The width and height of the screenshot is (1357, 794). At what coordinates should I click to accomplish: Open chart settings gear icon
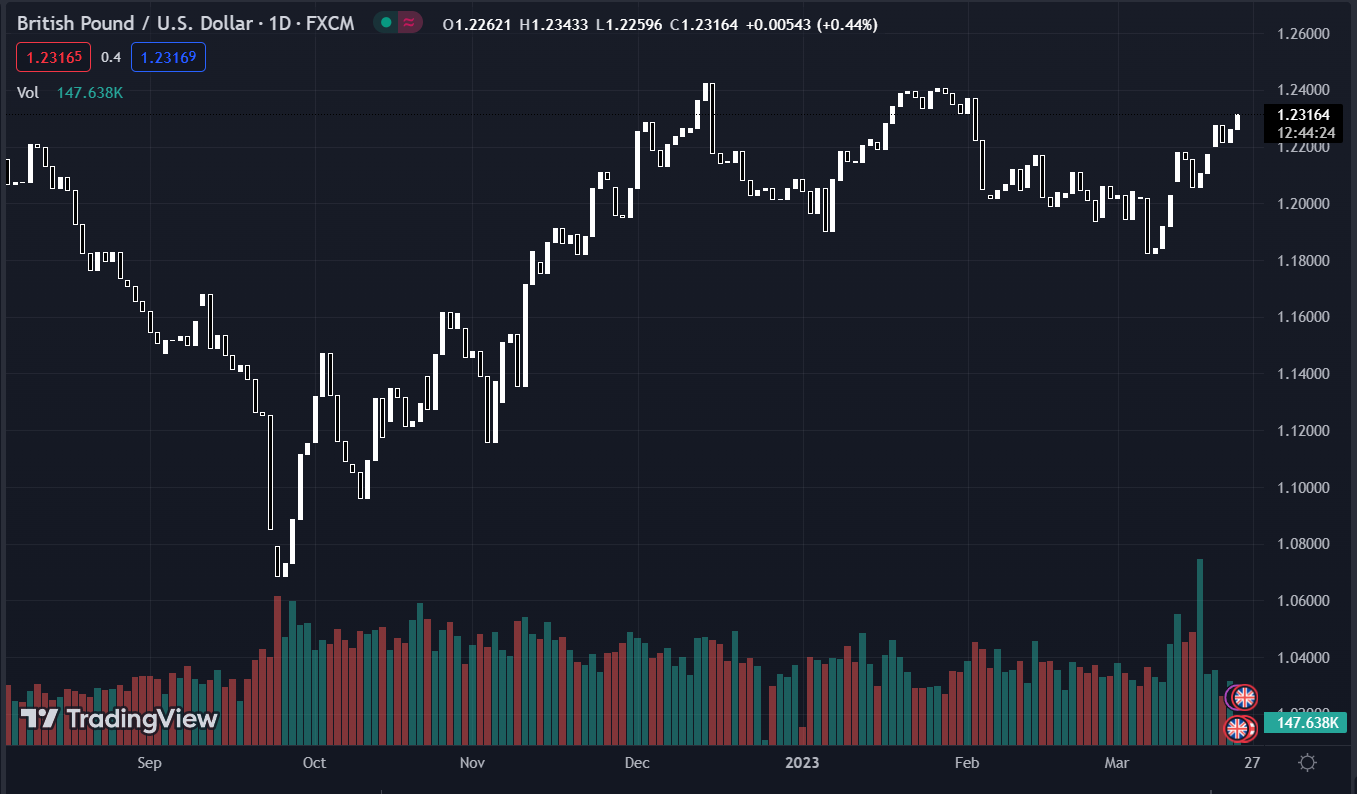pos(1306,763)
